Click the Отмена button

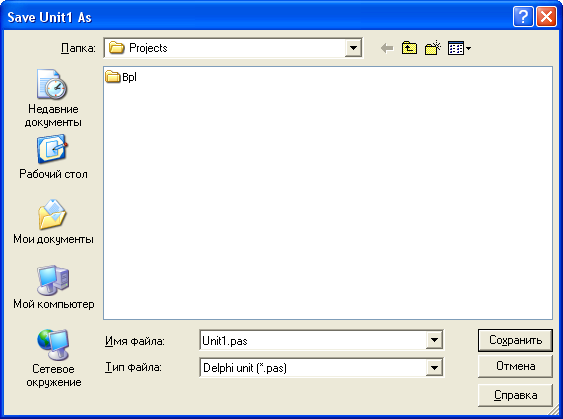tap(515, 366)
